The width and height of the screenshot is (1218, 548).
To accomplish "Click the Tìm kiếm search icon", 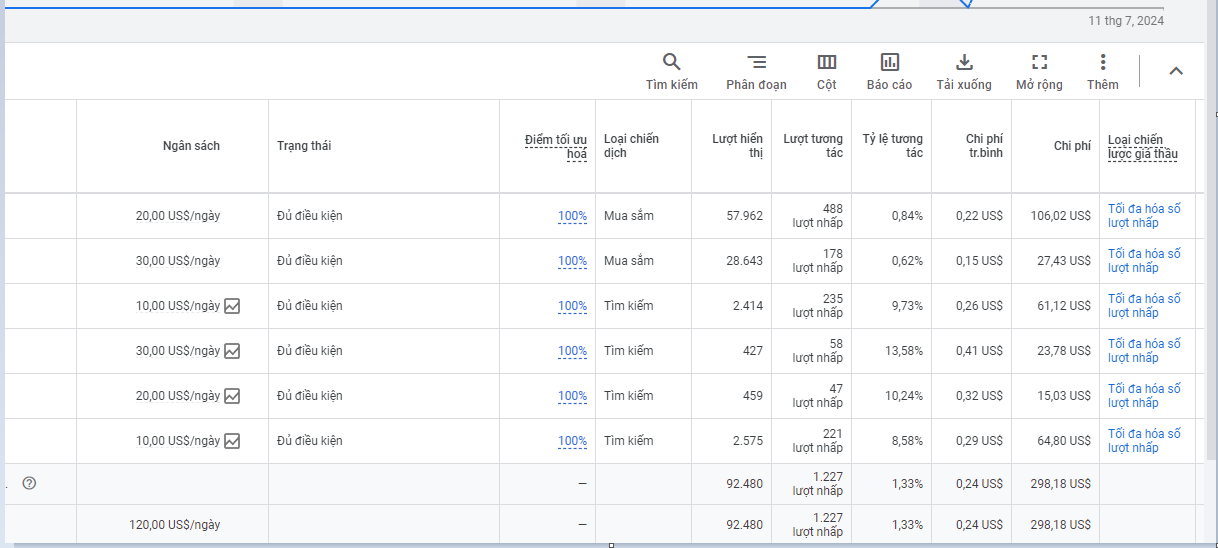I will click(671, 63).
